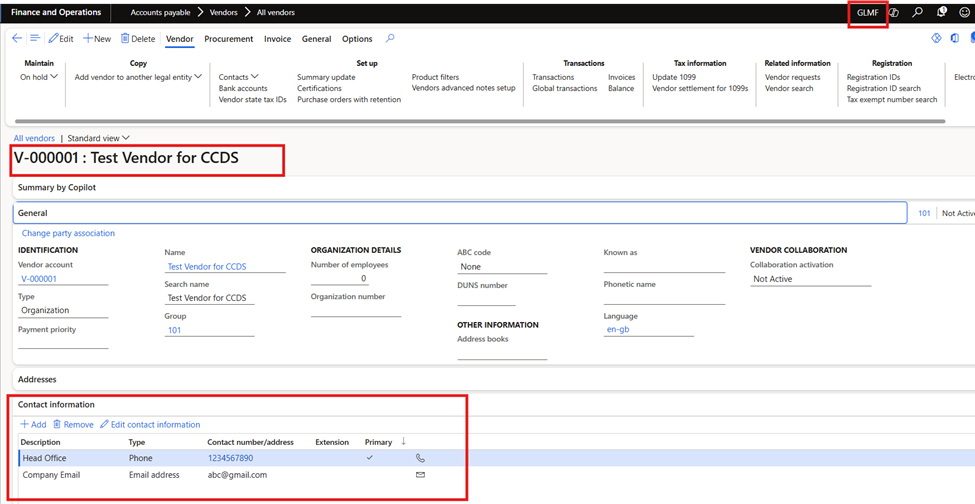Expand the On hold dropdown
This screenshot has height=504, width=975.
39,77
